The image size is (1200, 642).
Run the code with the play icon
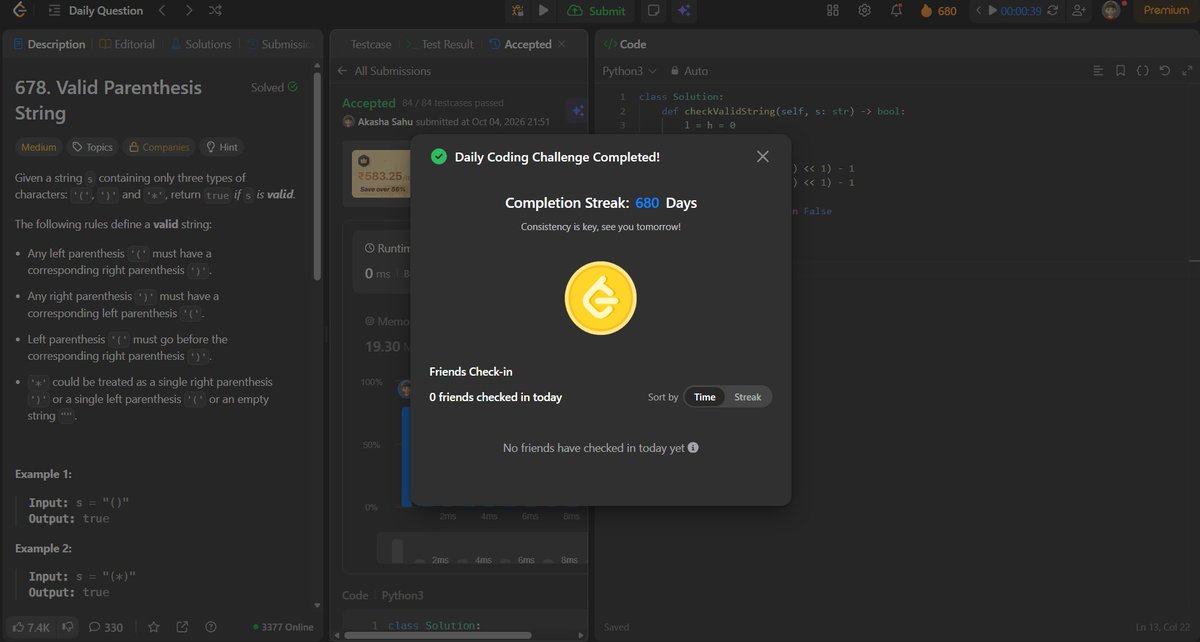pos(543,11)
